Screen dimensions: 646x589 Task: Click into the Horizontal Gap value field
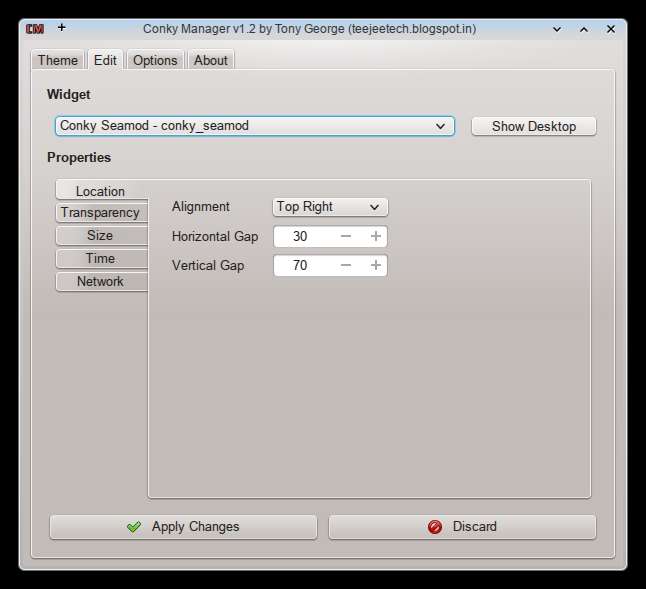coord(301,237)
